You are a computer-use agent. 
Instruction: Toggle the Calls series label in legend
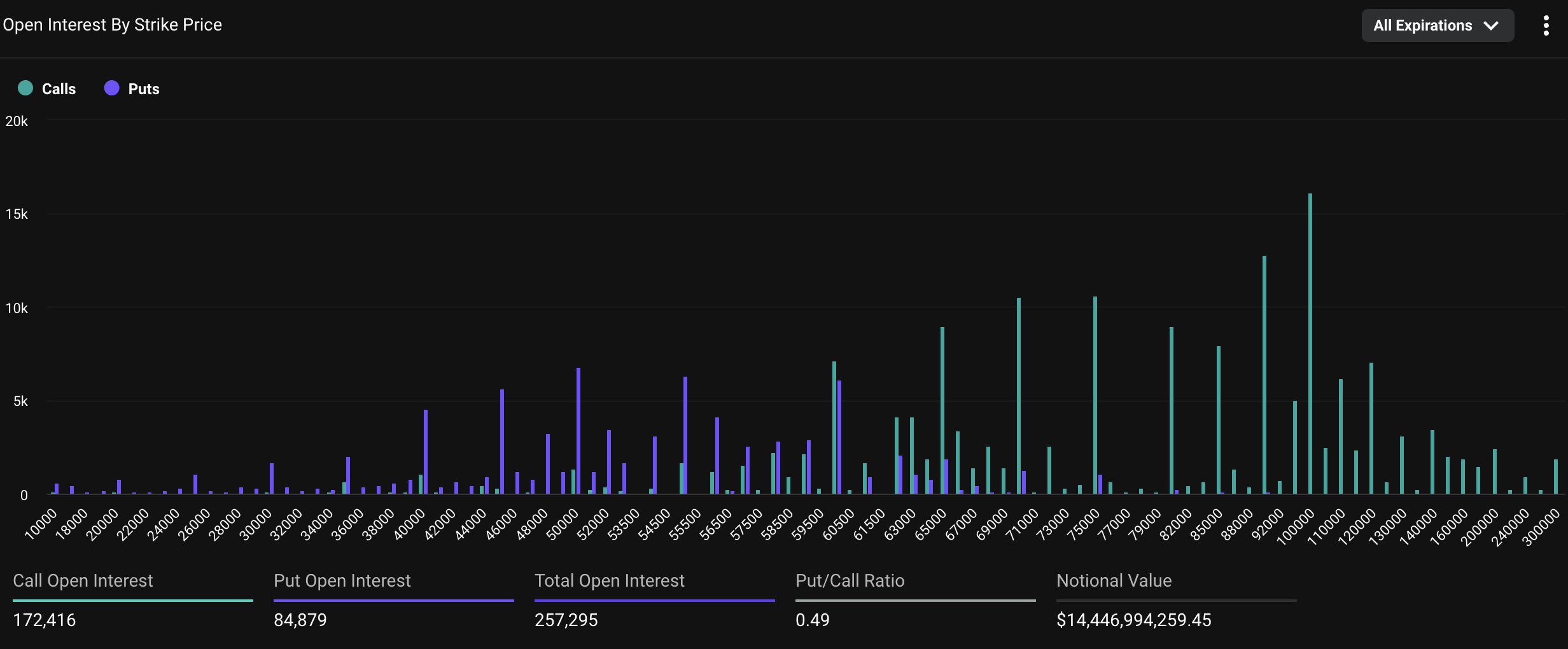point(59,89)
